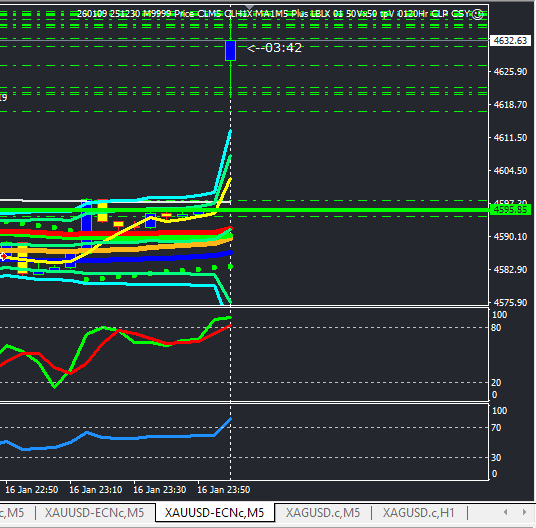Click the red arrow trade marker

pyautogui.click(x=3, y=256)
